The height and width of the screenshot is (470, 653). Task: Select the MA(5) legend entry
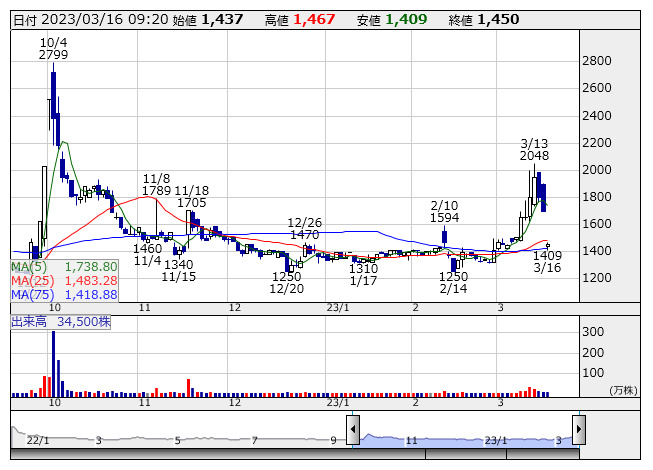(x=65, y=267)
